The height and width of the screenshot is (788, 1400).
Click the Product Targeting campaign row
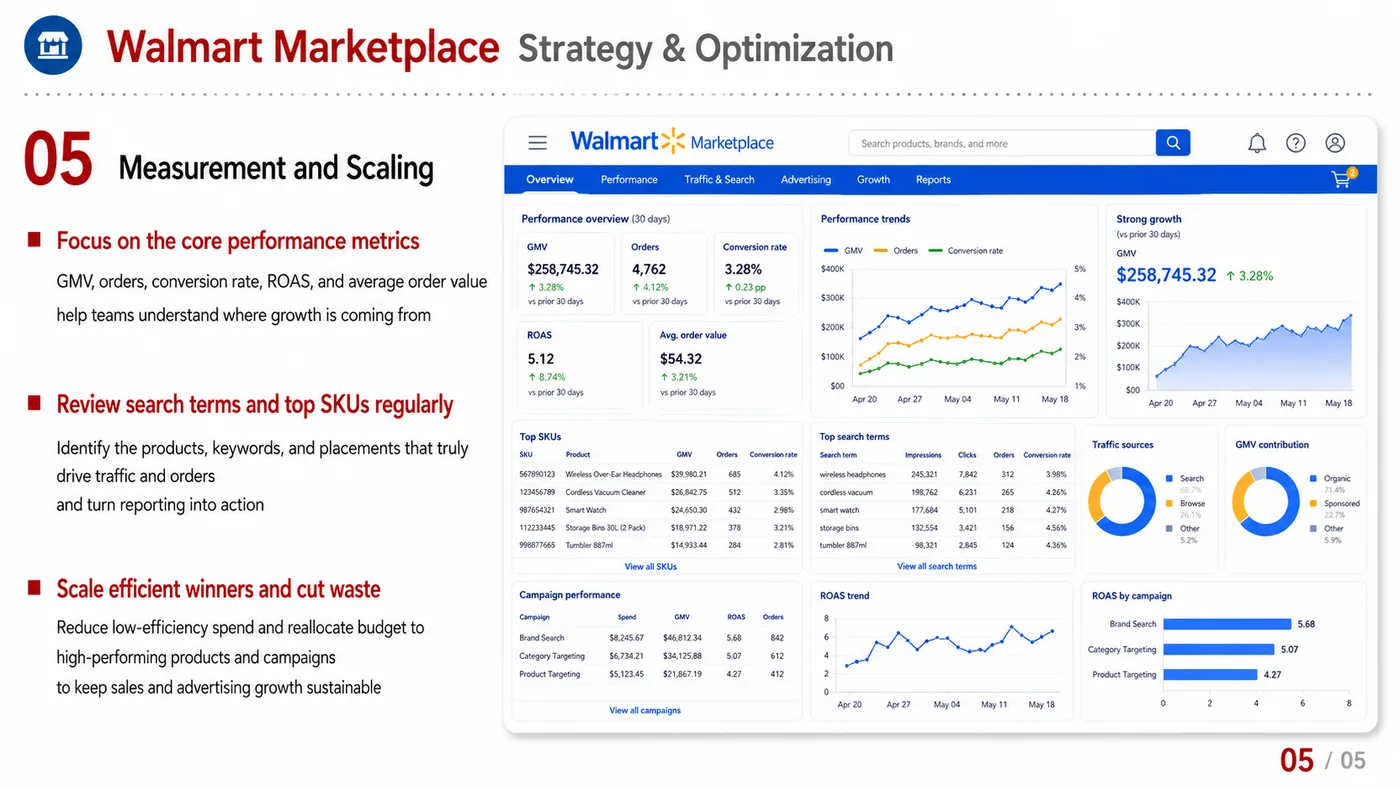tap(652, 674)
